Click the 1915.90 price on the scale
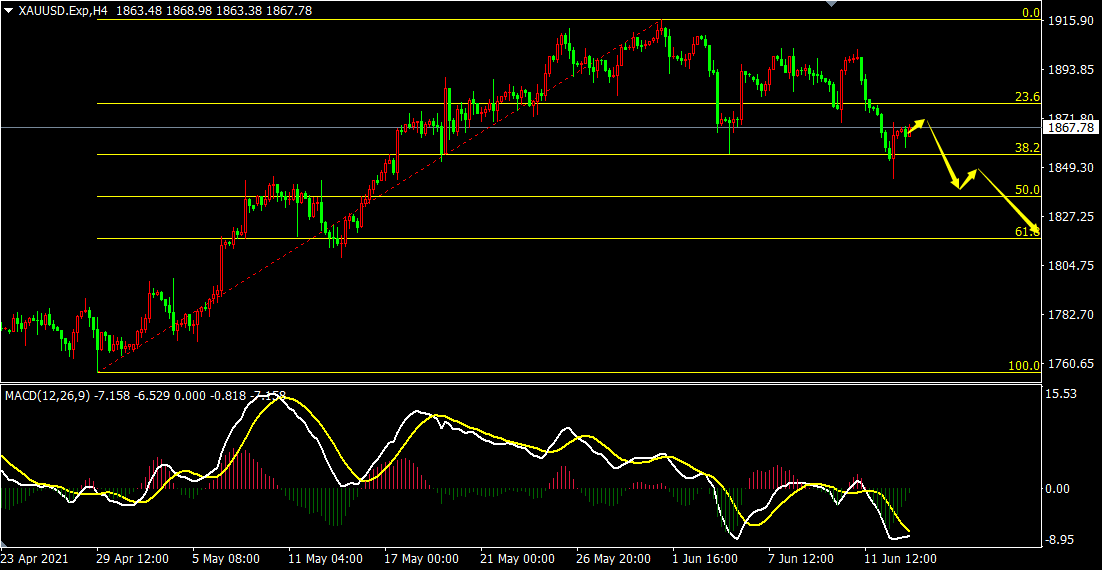Screen dimensions: 1102x570 [1069, 21]
